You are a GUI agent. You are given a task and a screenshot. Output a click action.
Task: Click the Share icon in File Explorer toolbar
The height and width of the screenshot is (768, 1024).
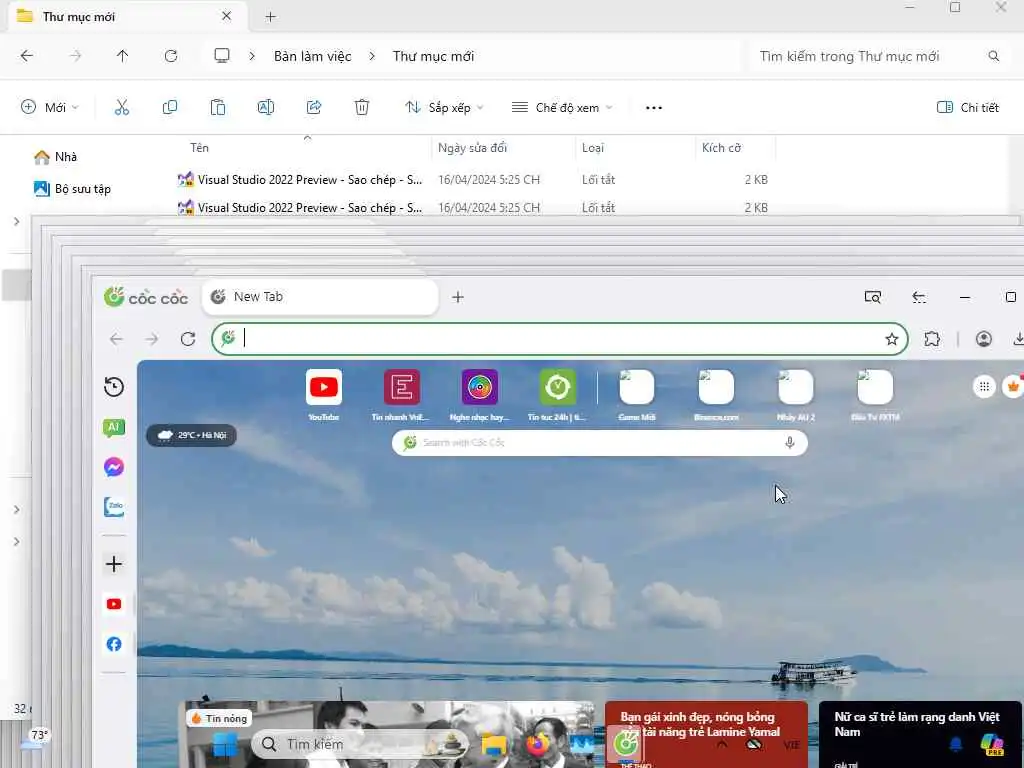tap(313, 107)
